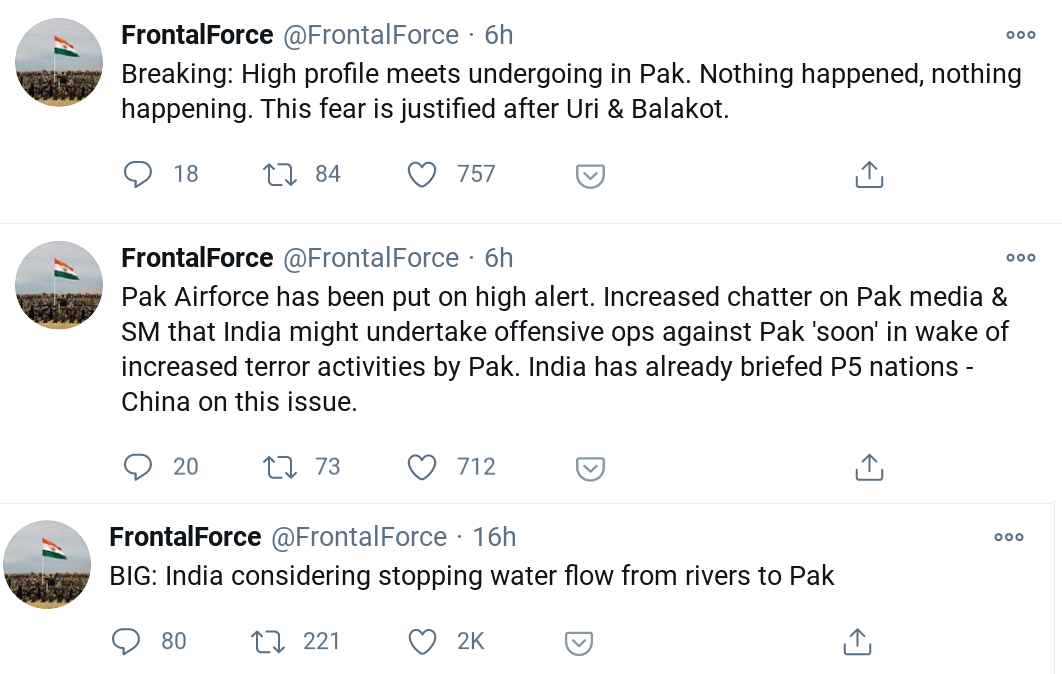This screenshot has height=674, width=1062.
Task: Retweet the Pak Airforce alert tweet
Action: pos(279,467)
